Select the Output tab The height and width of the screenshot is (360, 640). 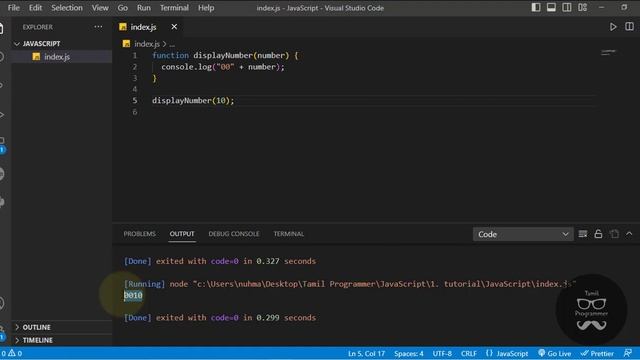point(182,234)
